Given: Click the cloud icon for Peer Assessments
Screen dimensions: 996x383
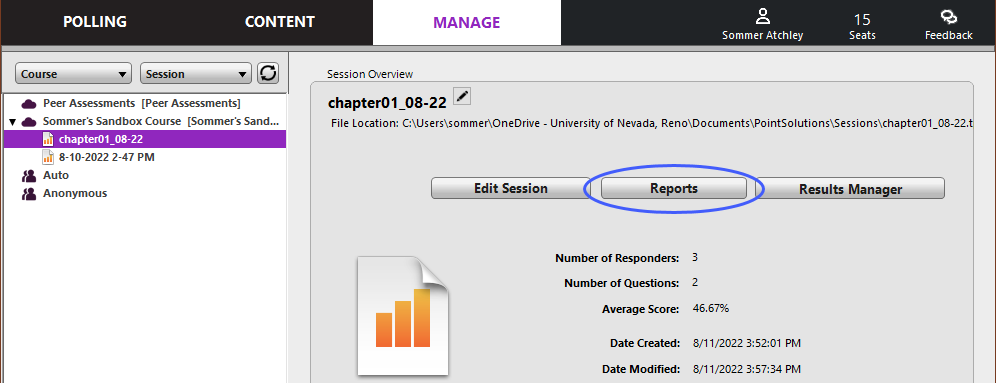Looking at the screenshot, I should click(x=29, y=104).
